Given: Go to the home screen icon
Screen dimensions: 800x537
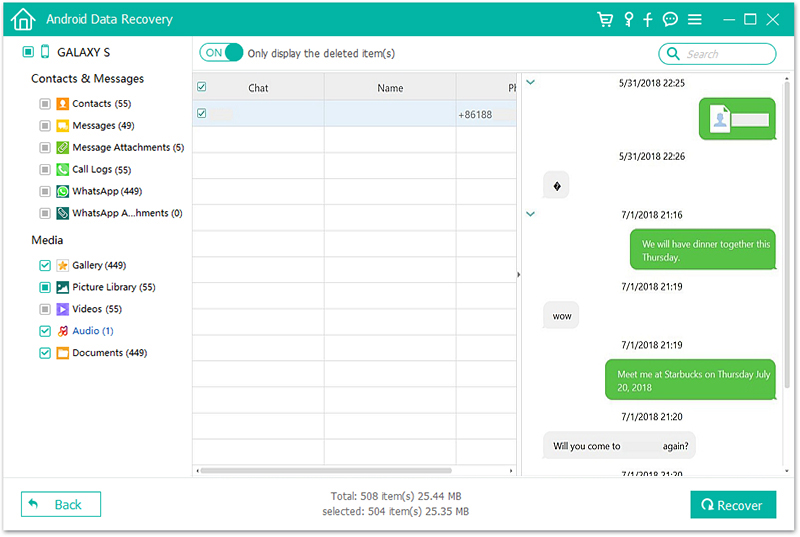Looking at the screenshot, I should point(23,20).
